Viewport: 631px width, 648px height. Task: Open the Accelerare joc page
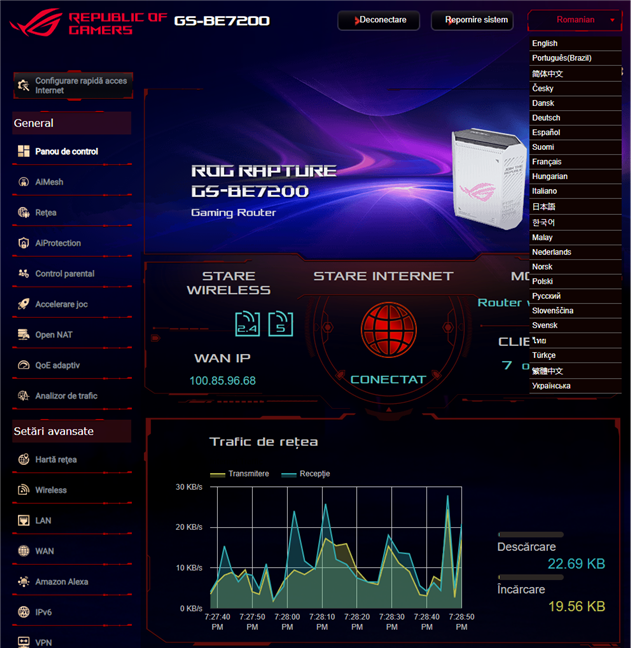(x=72, y=304)
